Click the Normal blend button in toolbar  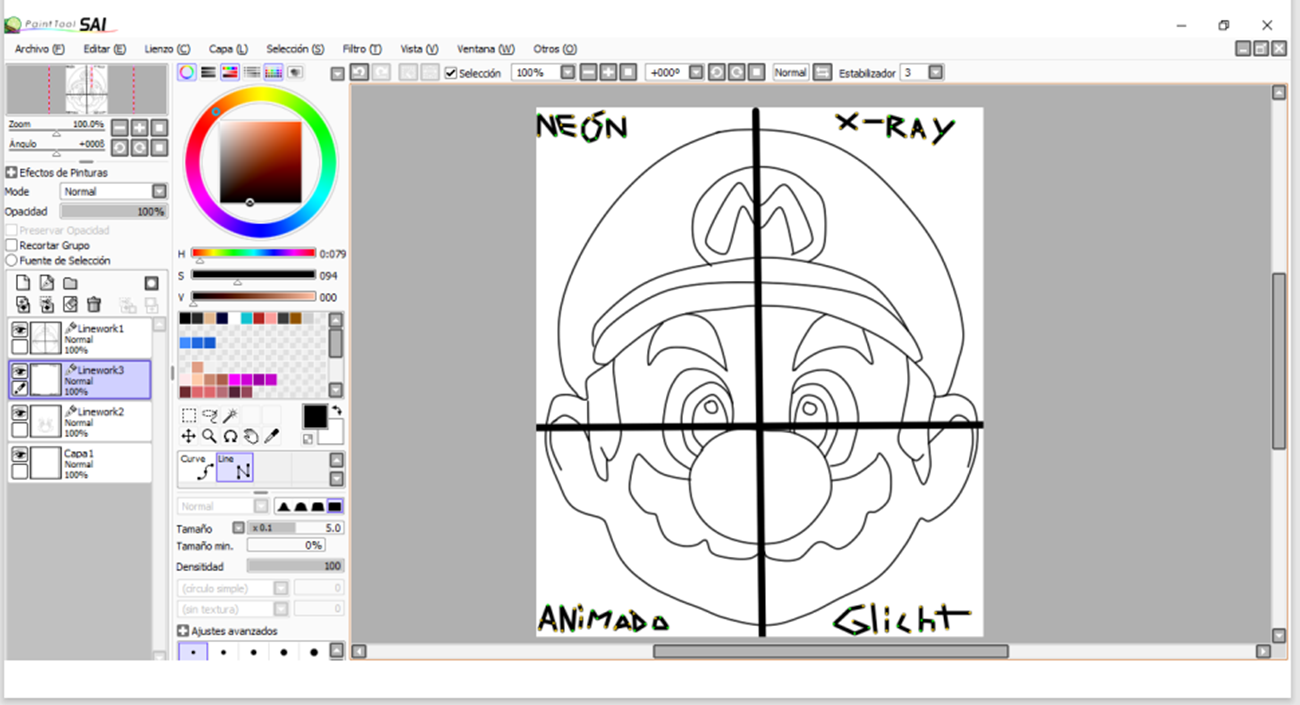point(790,72)
